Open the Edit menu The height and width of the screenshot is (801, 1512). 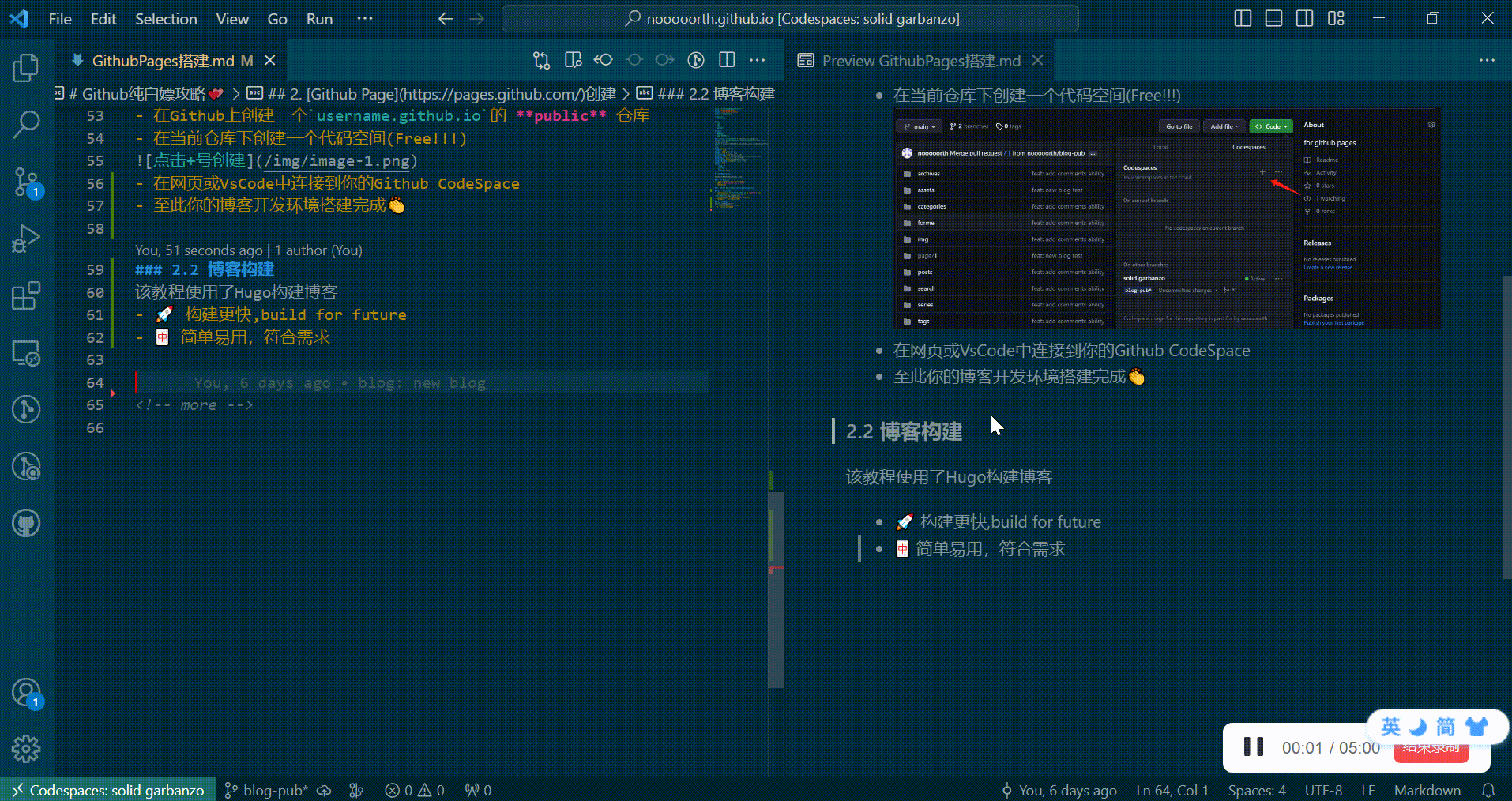pyautogui.click(x=103, y=19)
